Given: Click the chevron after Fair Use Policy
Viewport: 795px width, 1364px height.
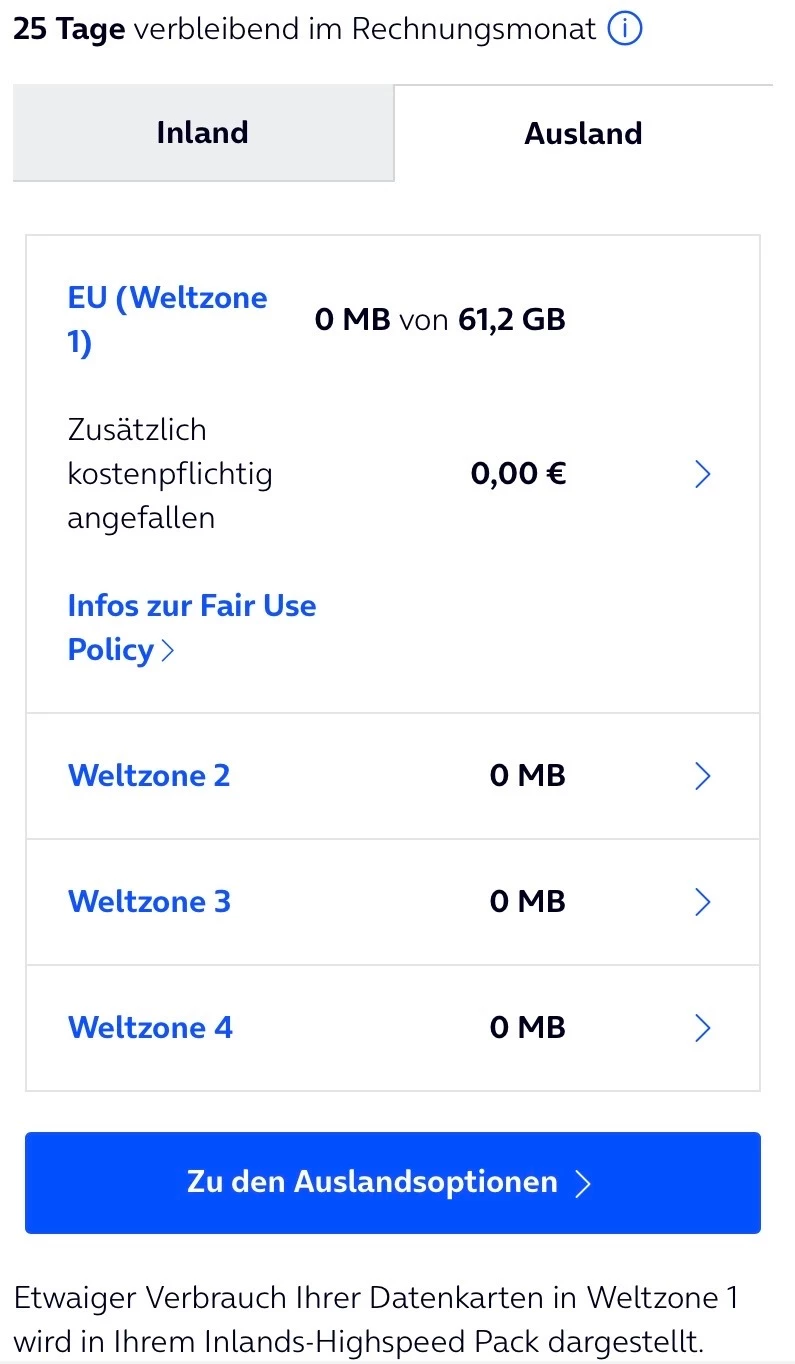Looking at the screenshot, I should pyautogui.click(x=167, y=651).
